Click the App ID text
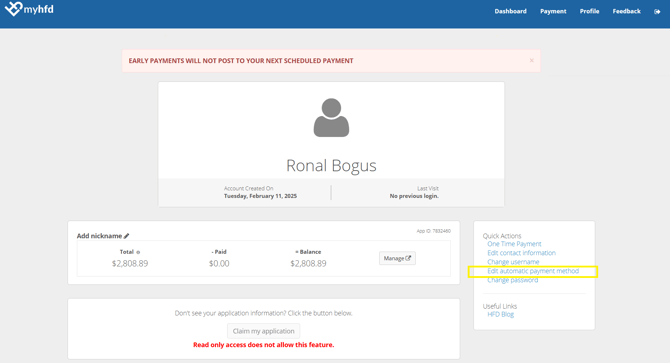This screenshot has width=670, height=363. tap(433, 231)
